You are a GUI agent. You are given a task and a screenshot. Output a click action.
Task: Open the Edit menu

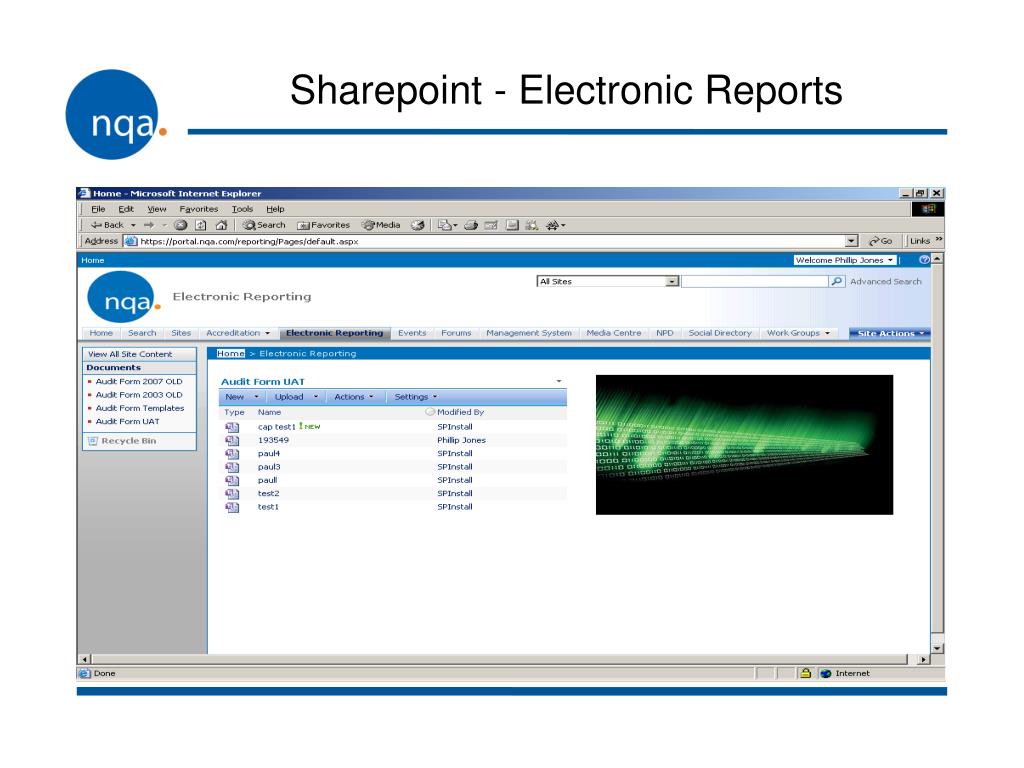pos(126,209)
